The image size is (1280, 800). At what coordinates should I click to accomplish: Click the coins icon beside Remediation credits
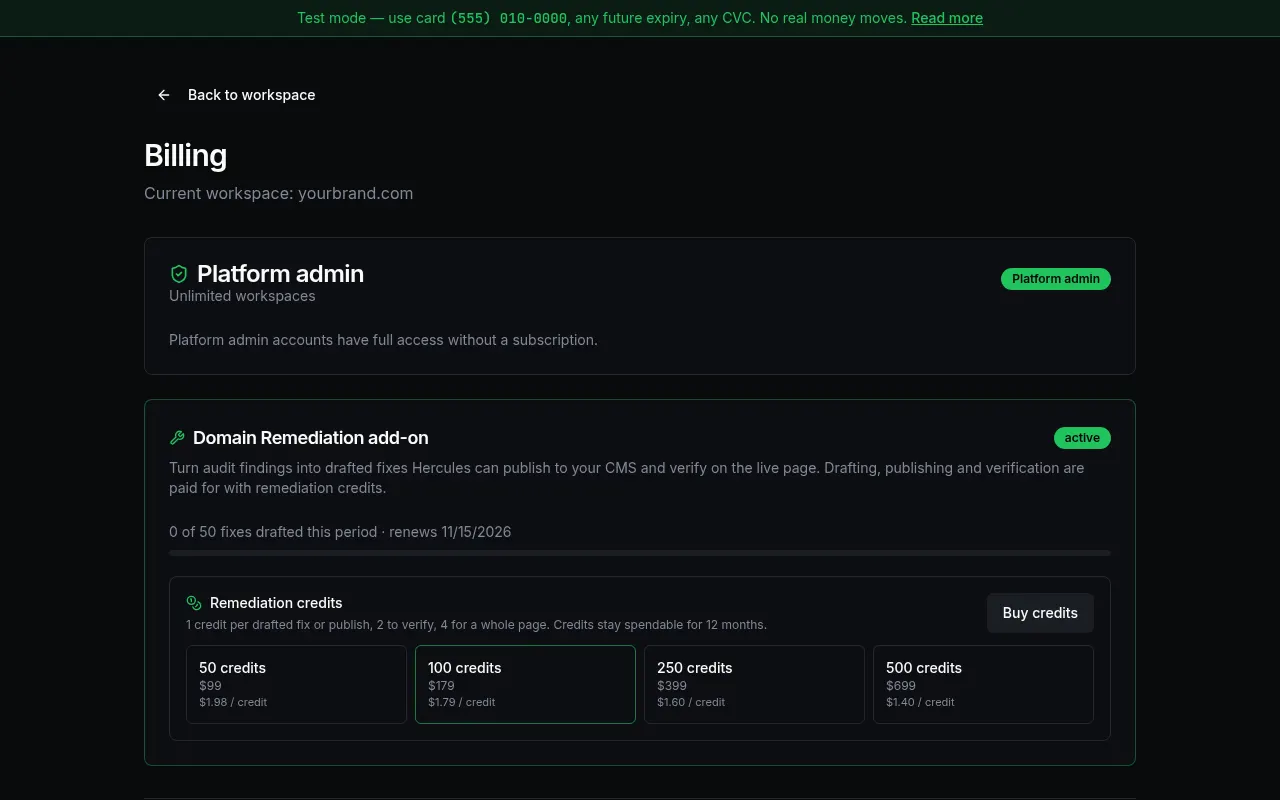[x=194, y=603]
